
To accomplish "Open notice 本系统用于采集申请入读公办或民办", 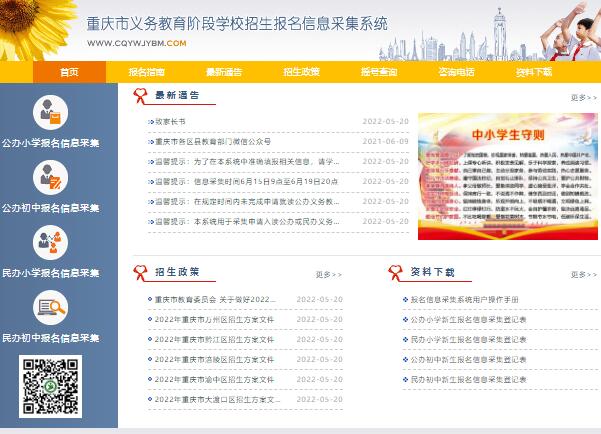I will click(x=247, y=221).
